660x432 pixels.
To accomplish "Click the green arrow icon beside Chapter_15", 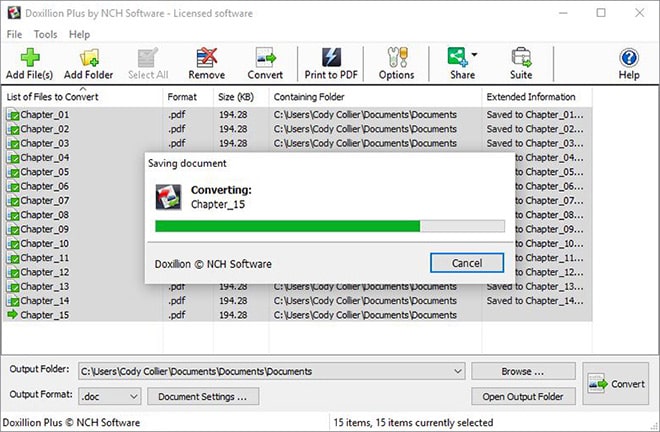I will (13, 314).
